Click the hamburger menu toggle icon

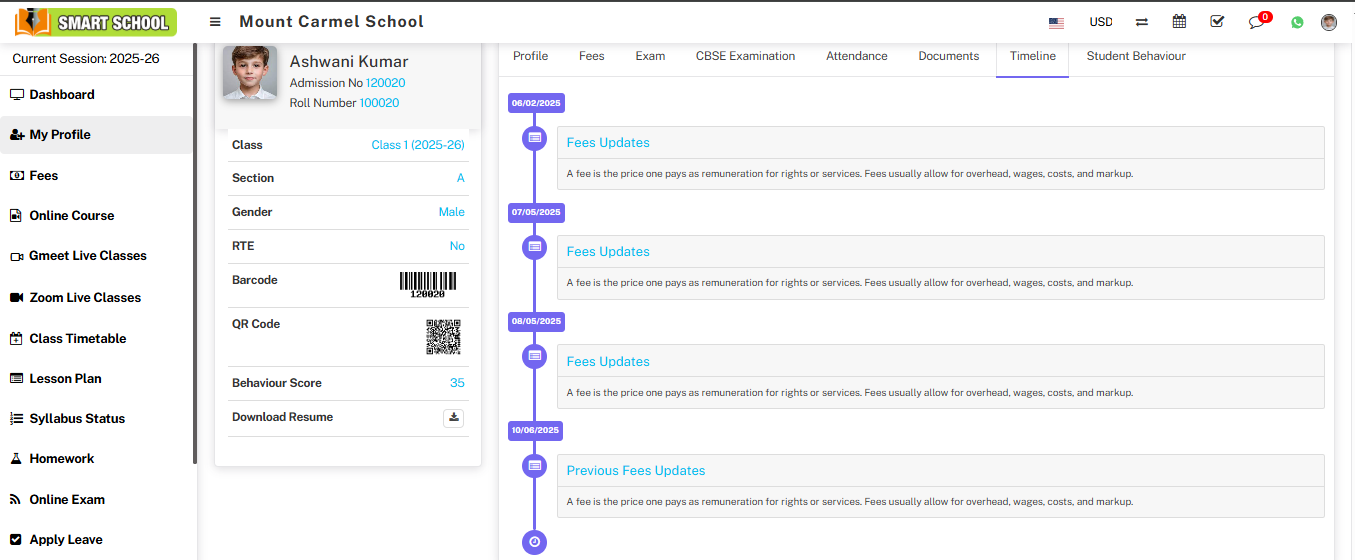pyautogui.click(x=215, y=22)
